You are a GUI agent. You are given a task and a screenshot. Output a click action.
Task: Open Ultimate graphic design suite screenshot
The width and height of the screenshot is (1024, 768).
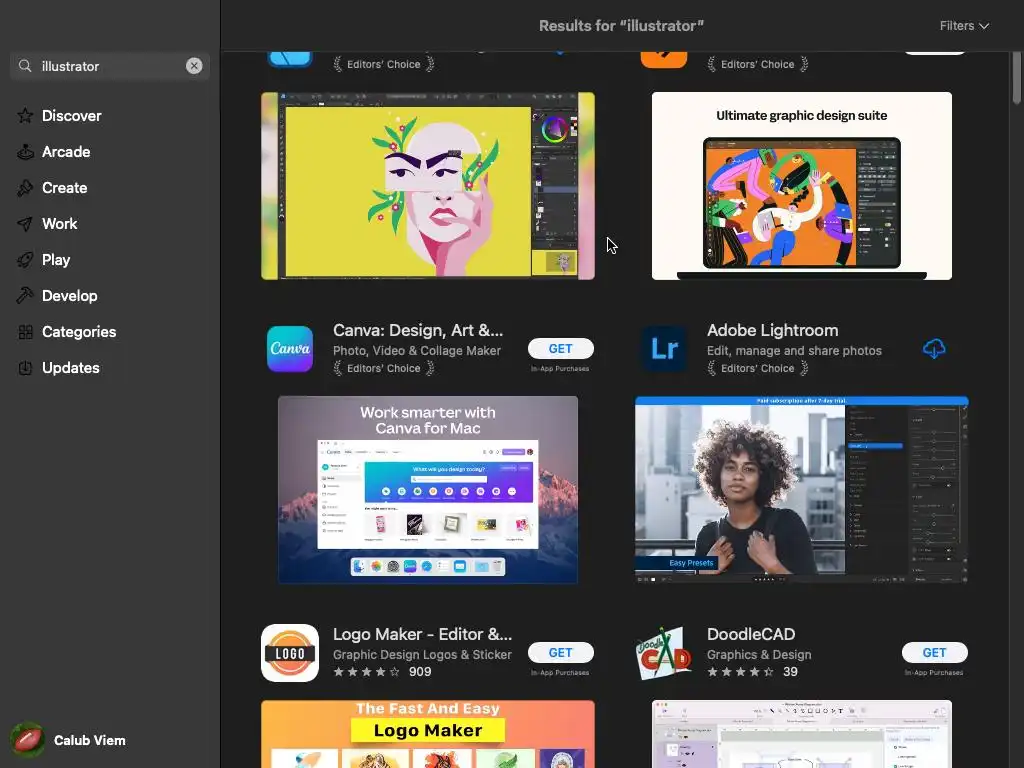click(x=801, y=186)
